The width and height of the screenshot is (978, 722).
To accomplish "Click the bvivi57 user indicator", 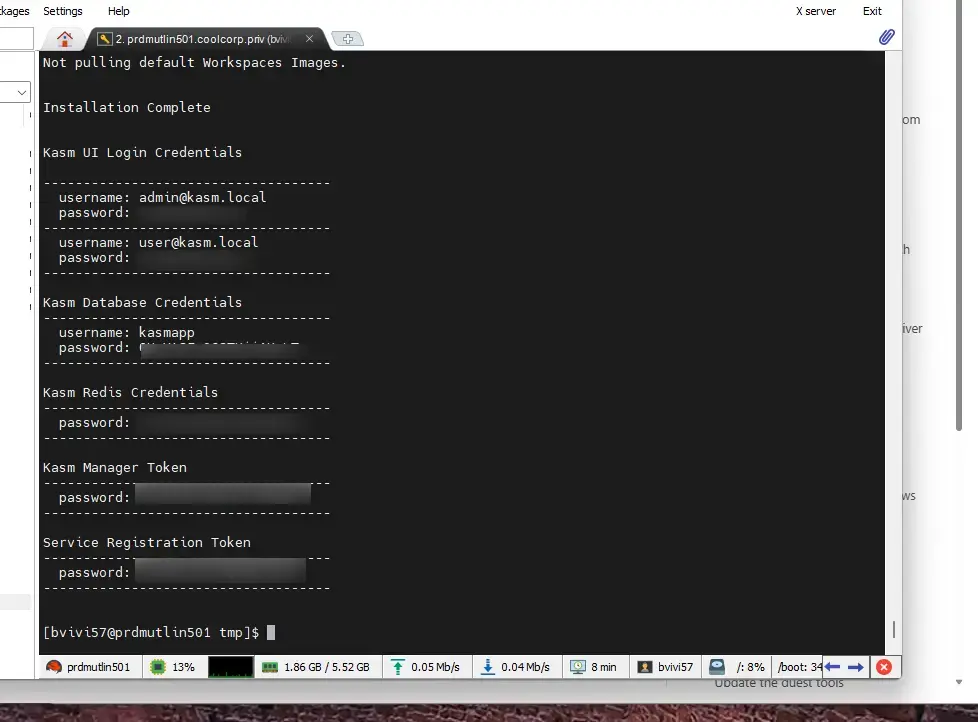I will click(x=665, y=667).
